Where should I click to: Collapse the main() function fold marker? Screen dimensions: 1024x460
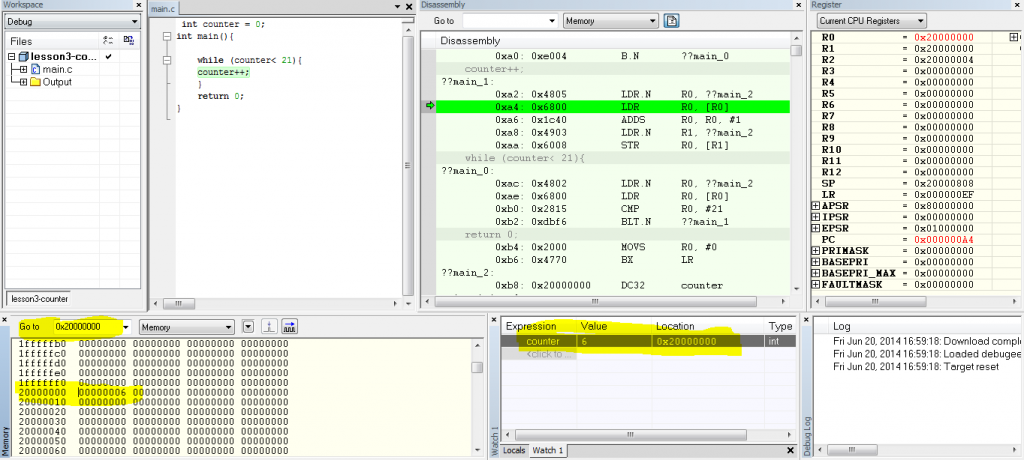pyautogui.click(x=168, y=37)
